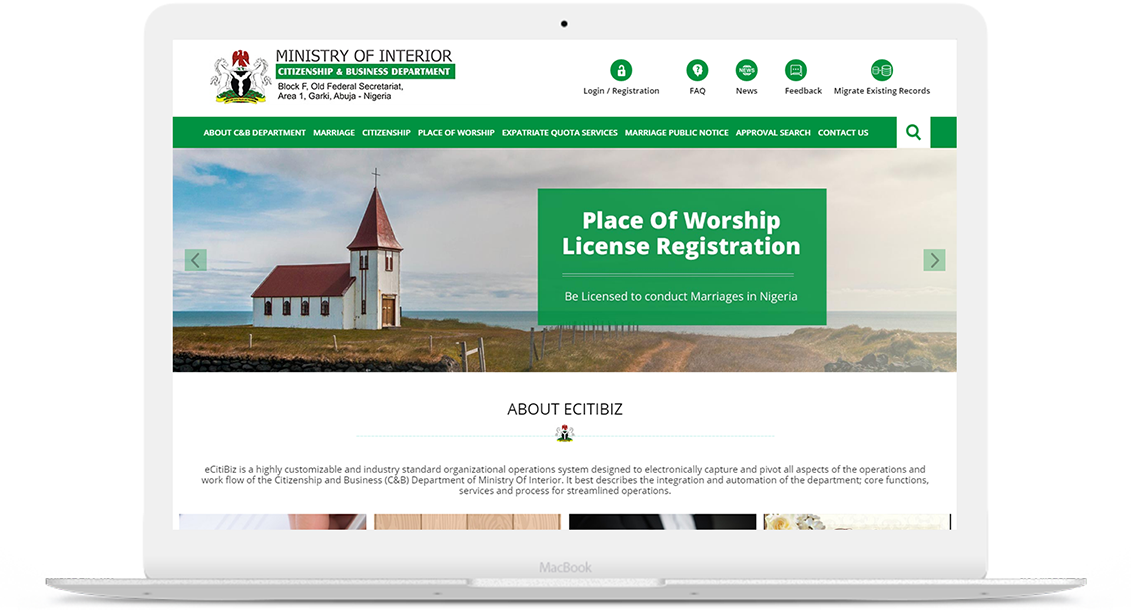This screenshot has height=612, width=1131.
Task: Click the Ministry of Interior header title
Action: click(363, 56)
